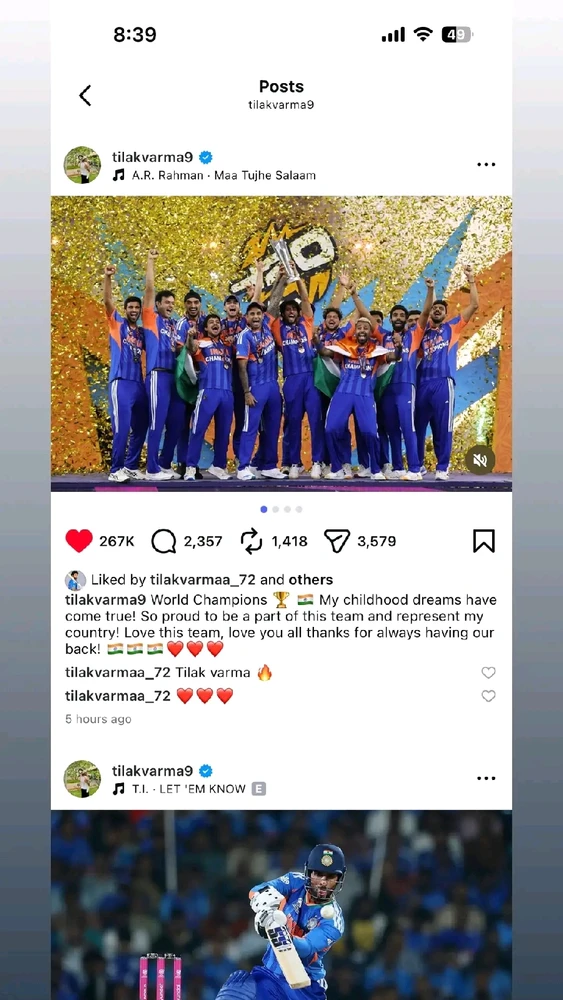Open comments via the speech bubble icon
Viewport: 563px width, 1000px height.
(x=163, y=541)
